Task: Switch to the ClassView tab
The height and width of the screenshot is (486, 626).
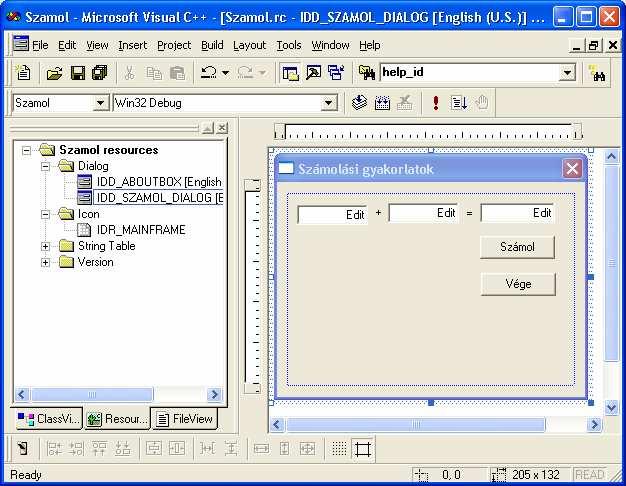Action: [x=49, y=419]
